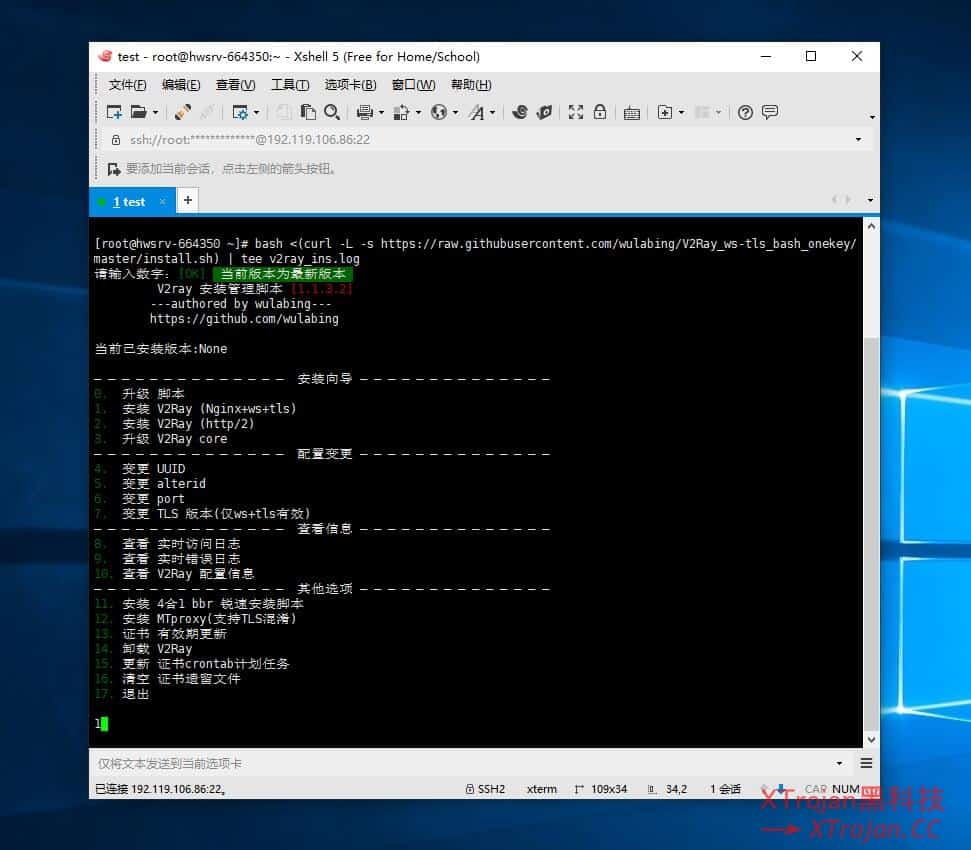
Task: Click the lock icon in the address bar
Action: [116, 140]
